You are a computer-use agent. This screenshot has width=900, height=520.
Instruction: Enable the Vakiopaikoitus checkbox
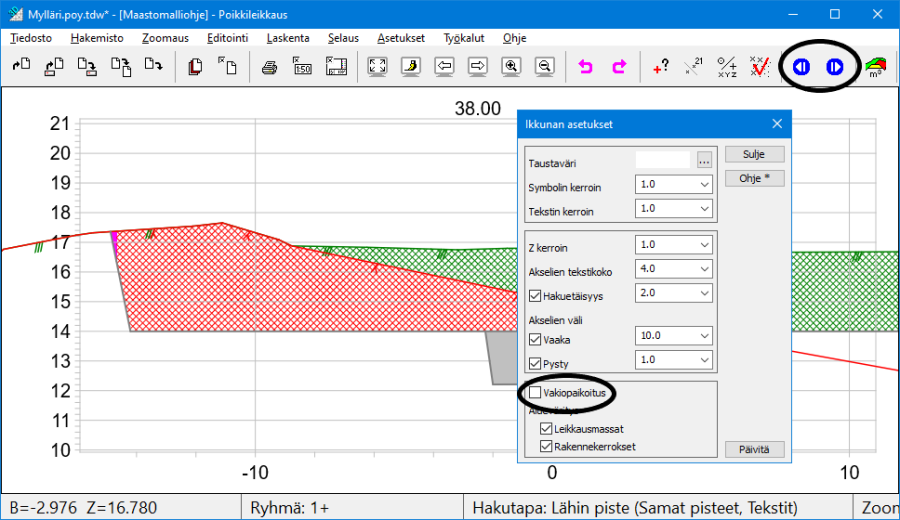click(x=535, y=393)
